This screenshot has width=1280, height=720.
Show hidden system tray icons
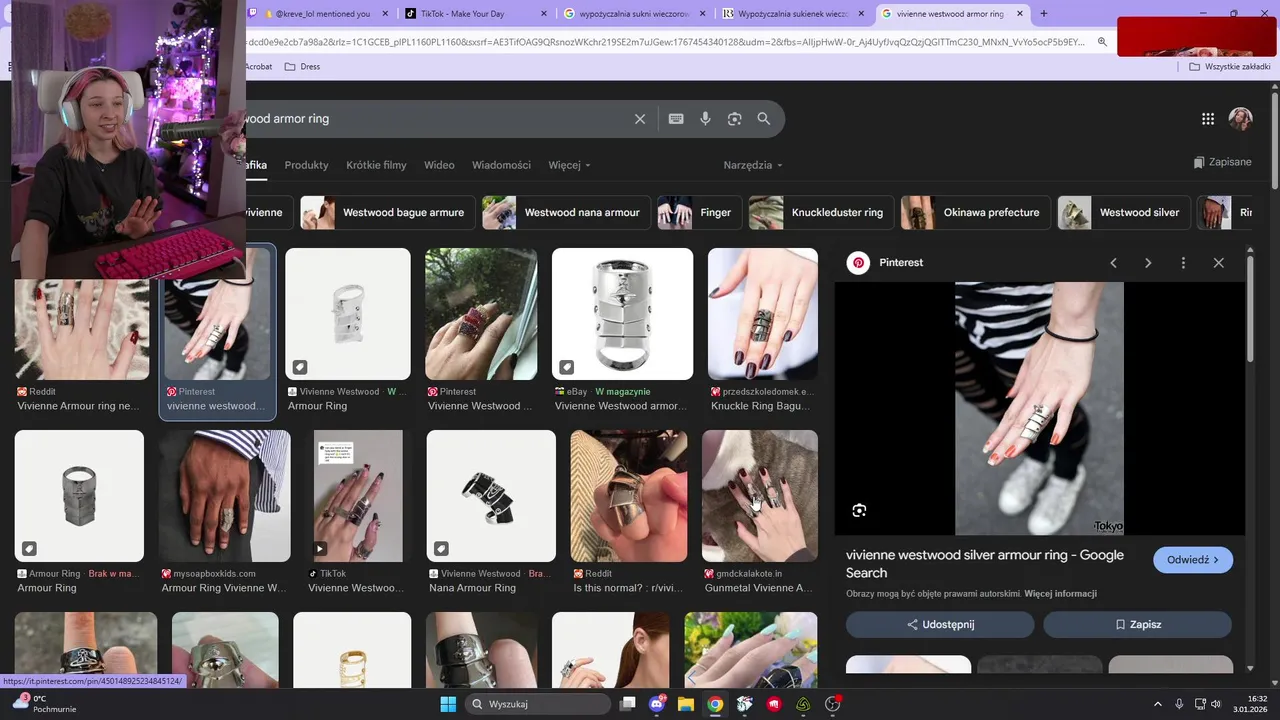click(1157, 704)
